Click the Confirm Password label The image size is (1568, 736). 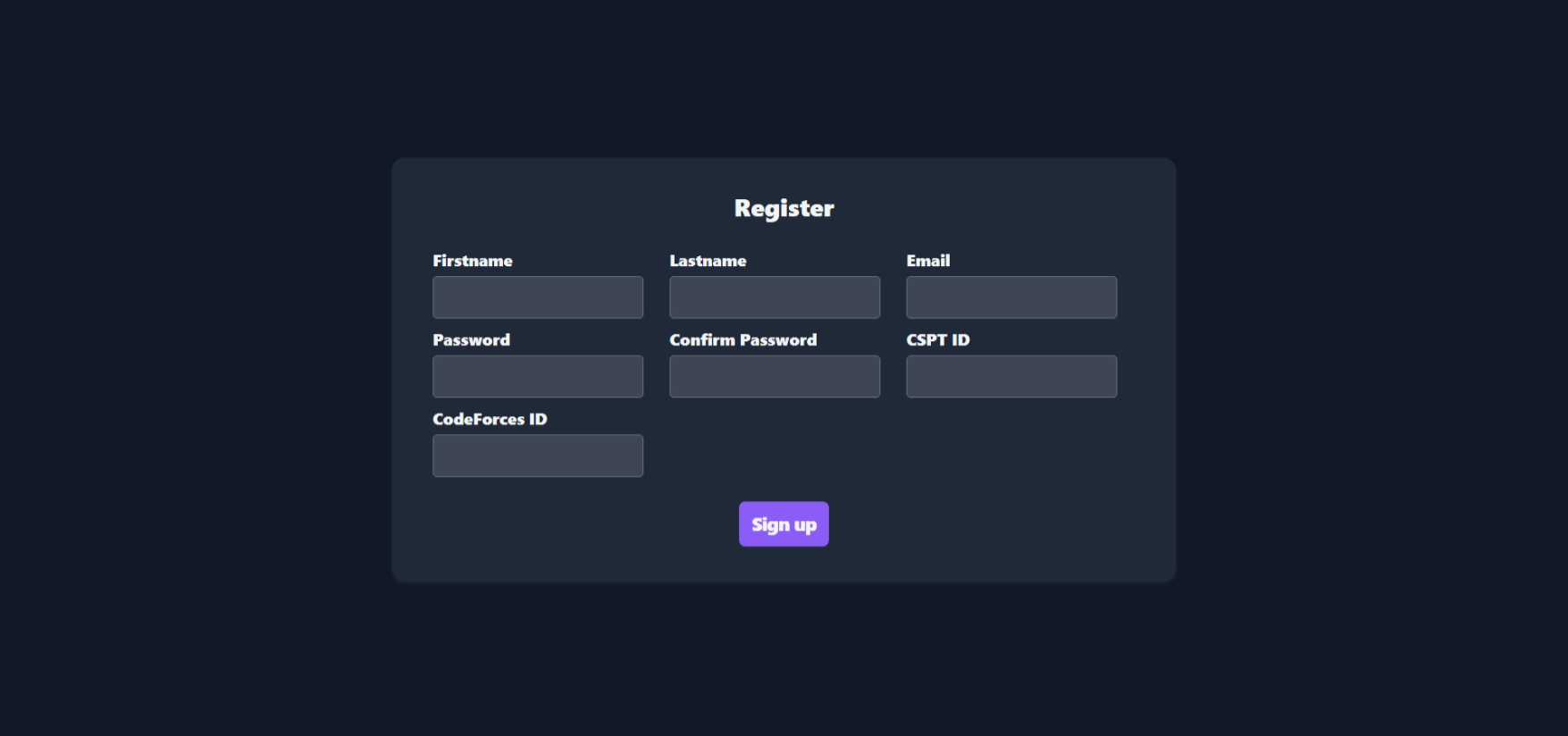click(x=743, y=340)
